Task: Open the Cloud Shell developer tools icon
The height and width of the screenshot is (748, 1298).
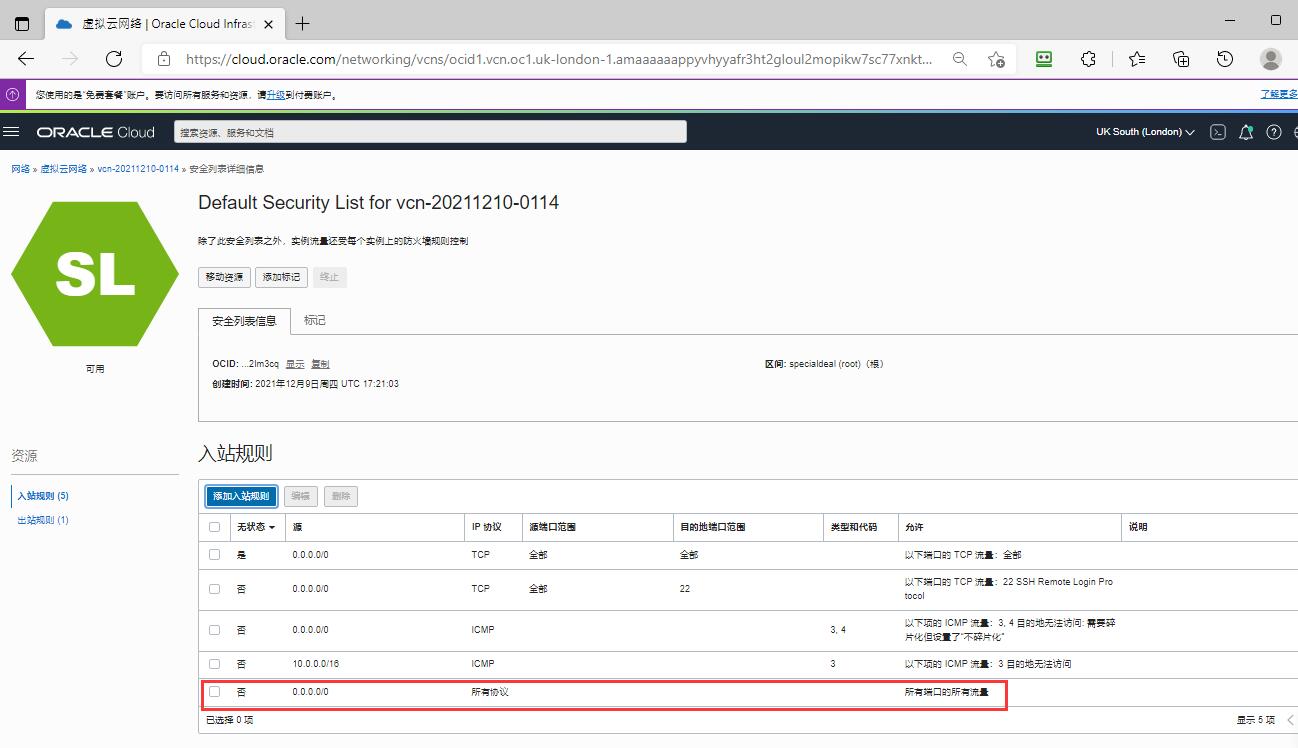Action: click(x=1218, y=132)
